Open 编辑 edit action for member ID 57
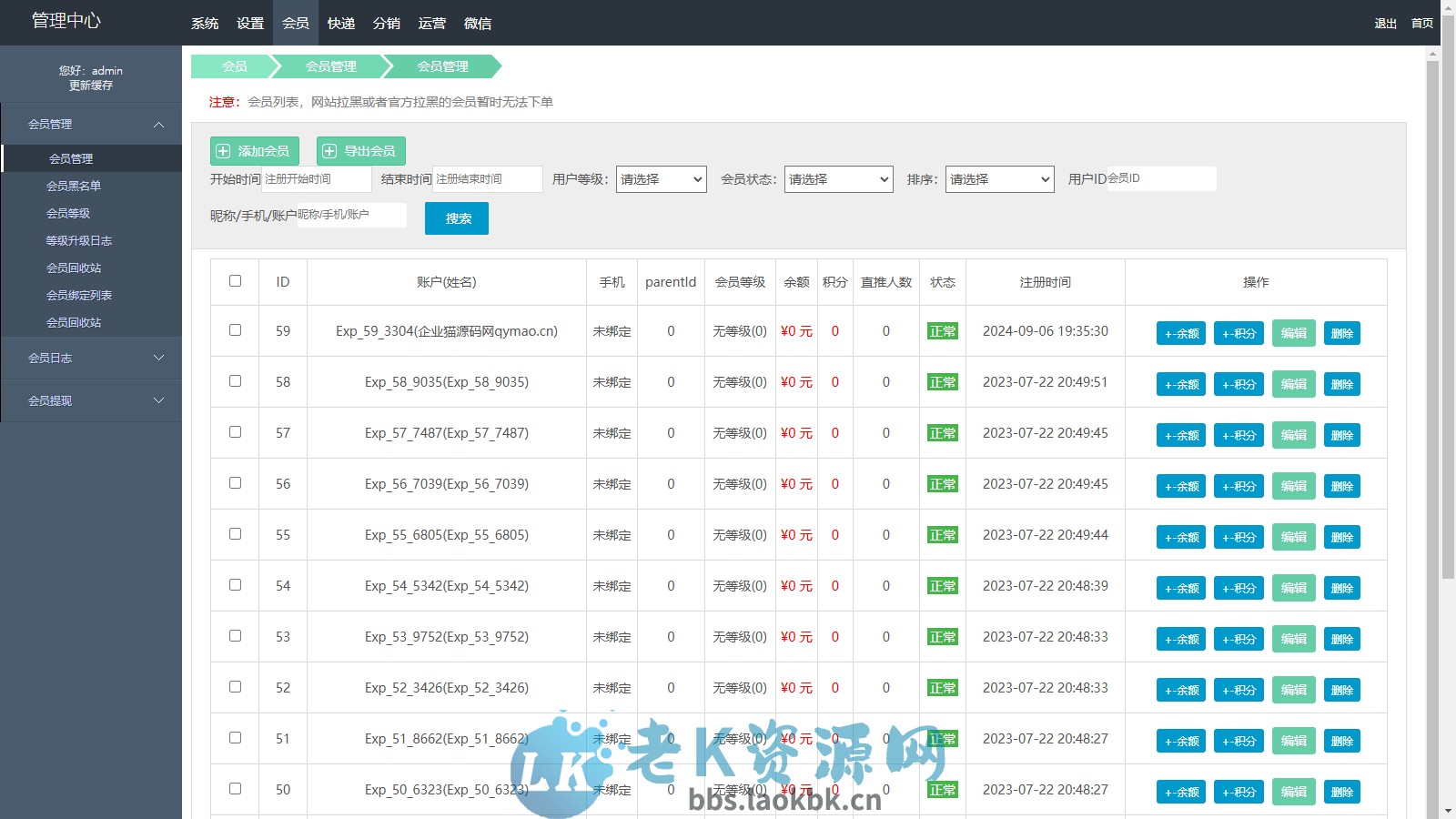 [1293, 435]
